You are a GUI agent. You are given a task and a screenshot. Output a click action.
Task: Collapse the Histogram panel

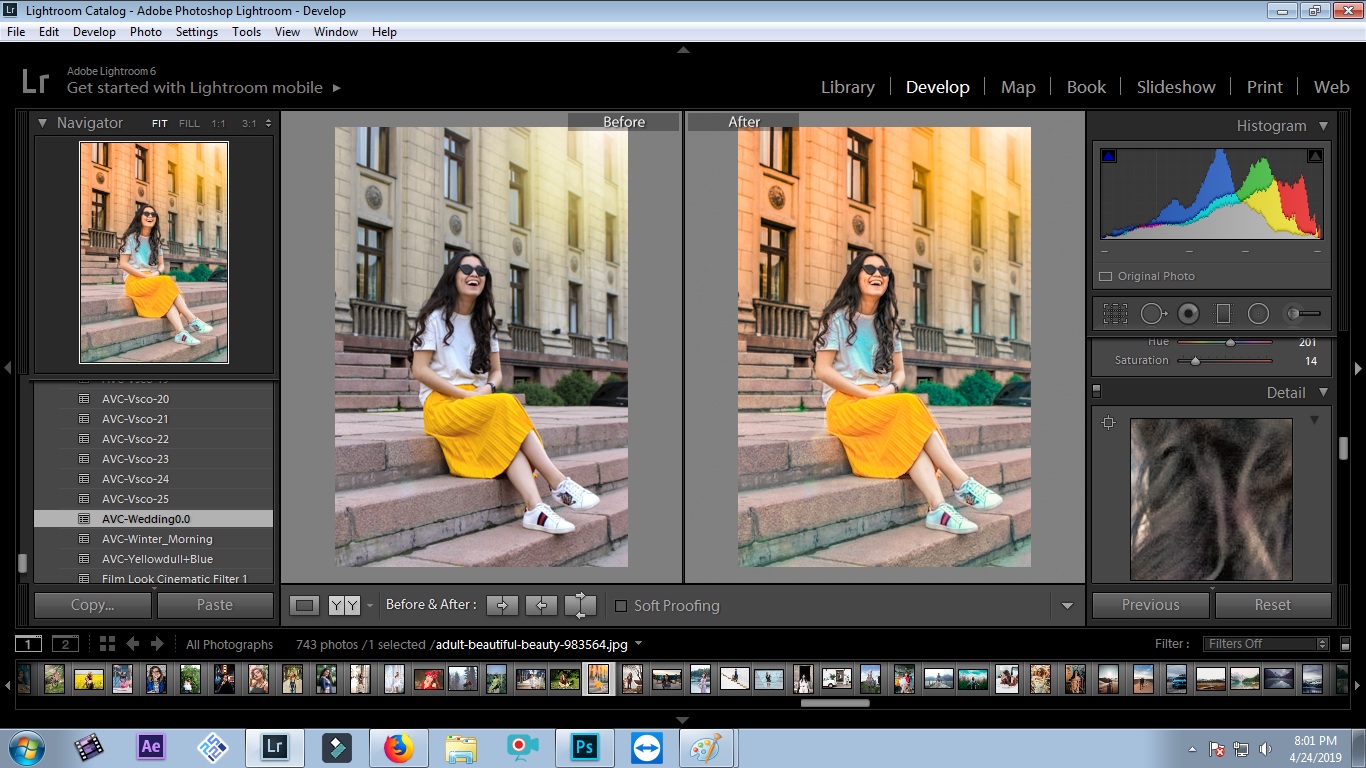tap(1323, 126)
